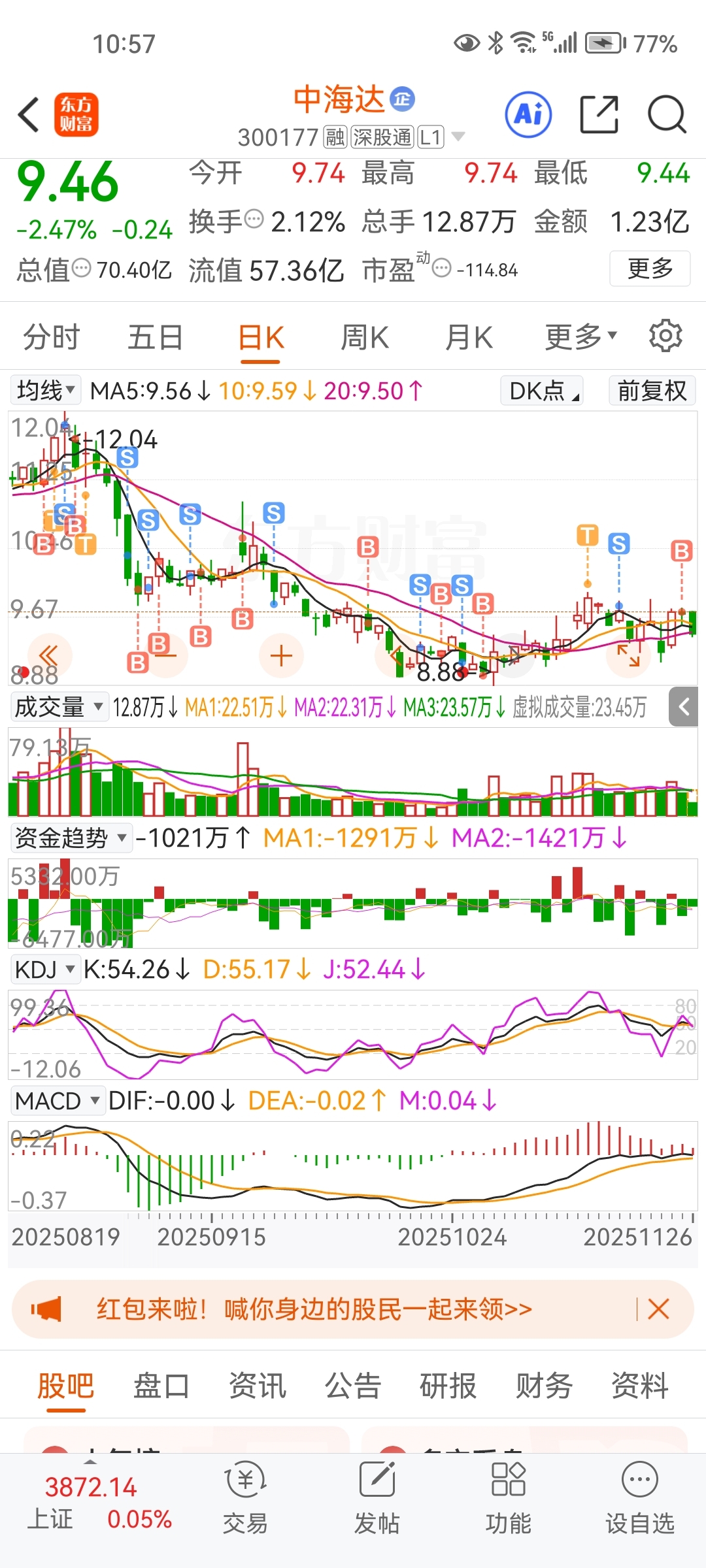
Task: Open 交易 trade icon
Action: tap(245, 1497)
